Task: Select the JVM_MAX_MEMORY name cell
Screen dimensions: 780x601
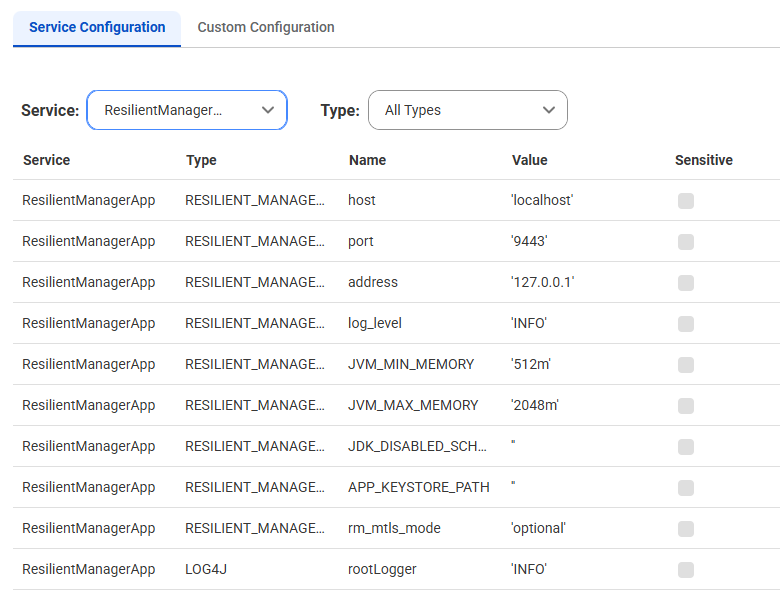Action: coord(413,405)
